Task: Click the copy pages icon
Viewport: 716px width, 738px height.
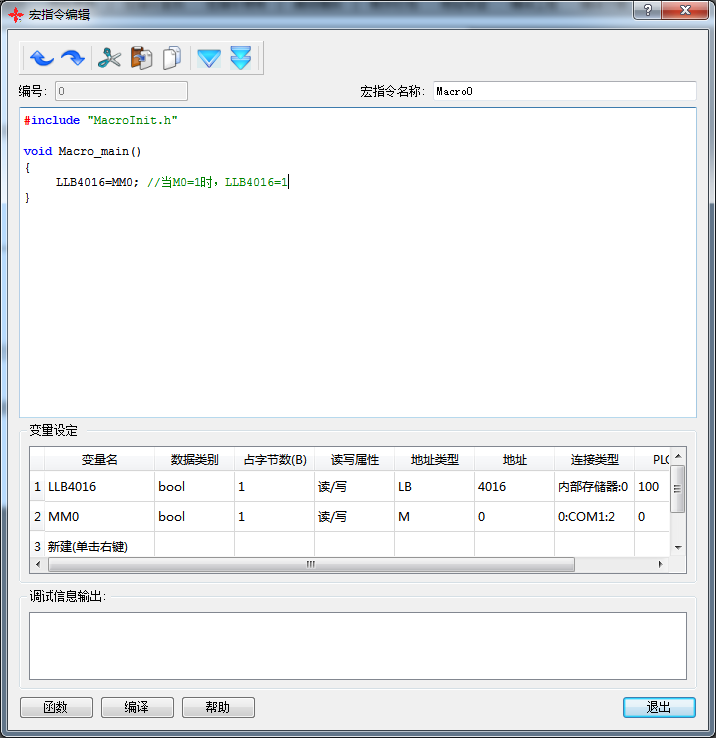Action: (172, 59)
